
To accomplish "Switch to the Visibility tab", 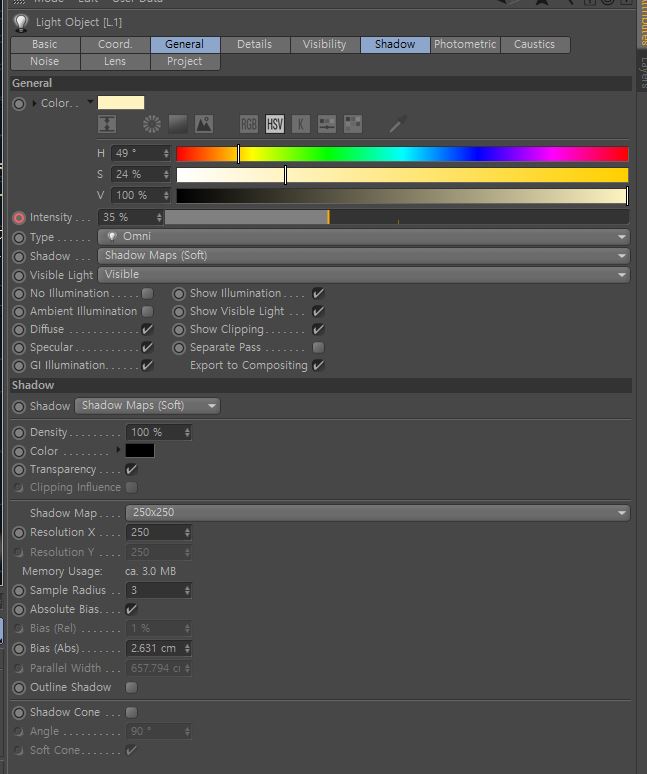I will tap(325, 44).
